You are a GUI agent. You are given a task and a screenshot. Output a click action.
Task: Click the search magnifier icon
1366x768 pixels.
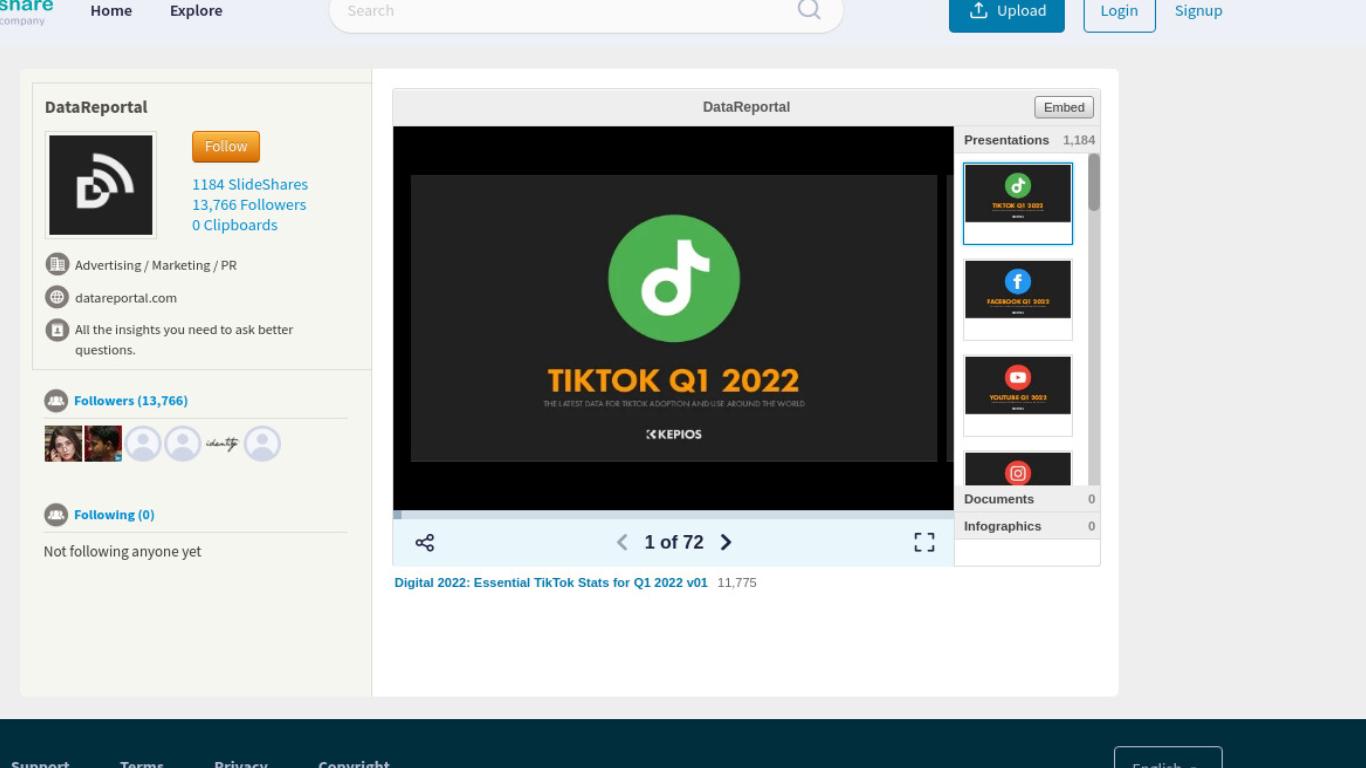point(809,10)
